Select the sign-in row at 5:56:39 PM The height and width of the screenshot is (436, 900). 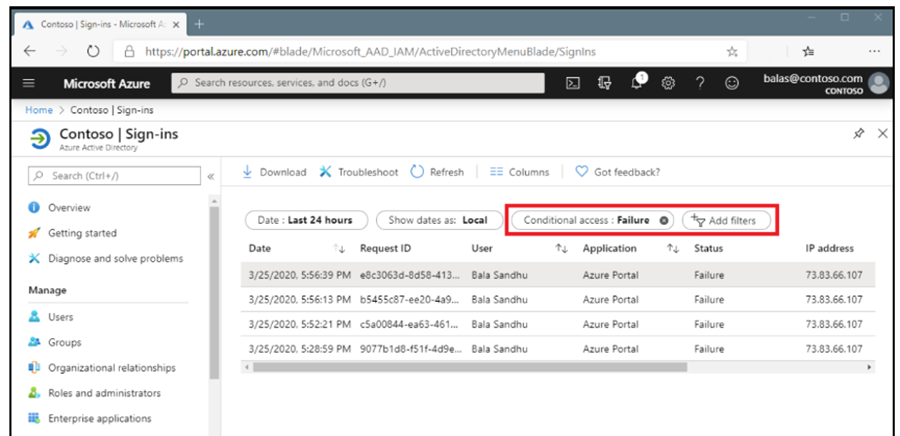pyautogui.click(x=558, y=275)
